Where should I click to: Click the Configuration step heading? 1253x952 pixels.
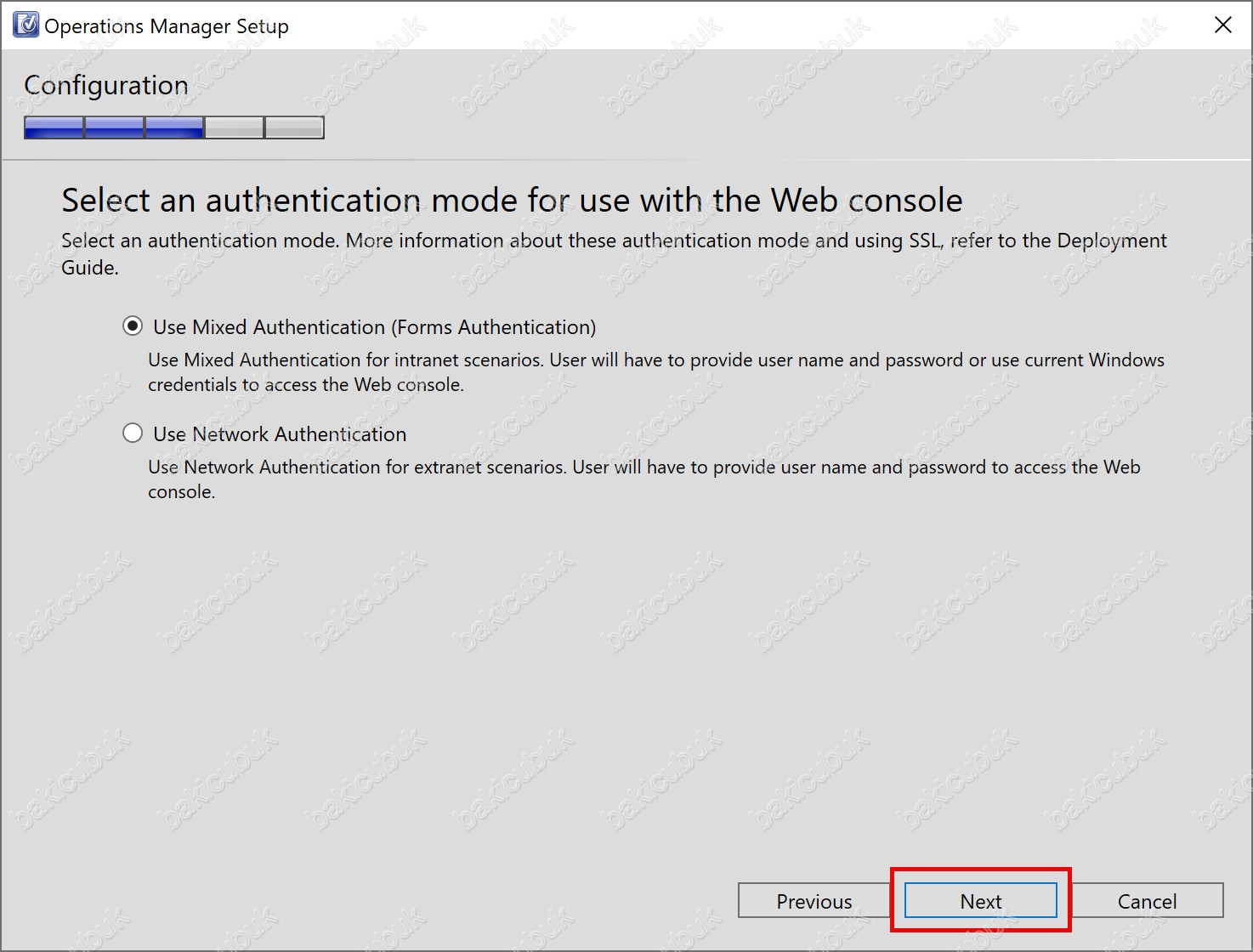point(106,85)
